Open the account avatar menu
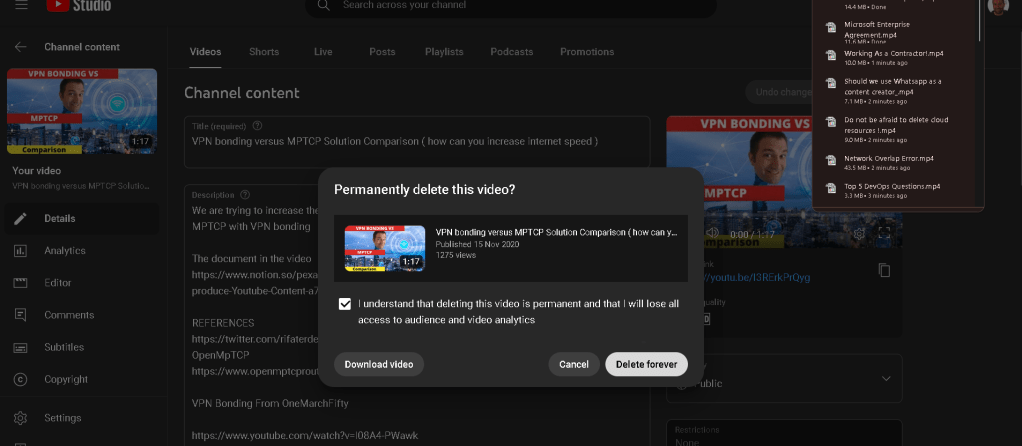1022x446 pixels. (998, 5)
